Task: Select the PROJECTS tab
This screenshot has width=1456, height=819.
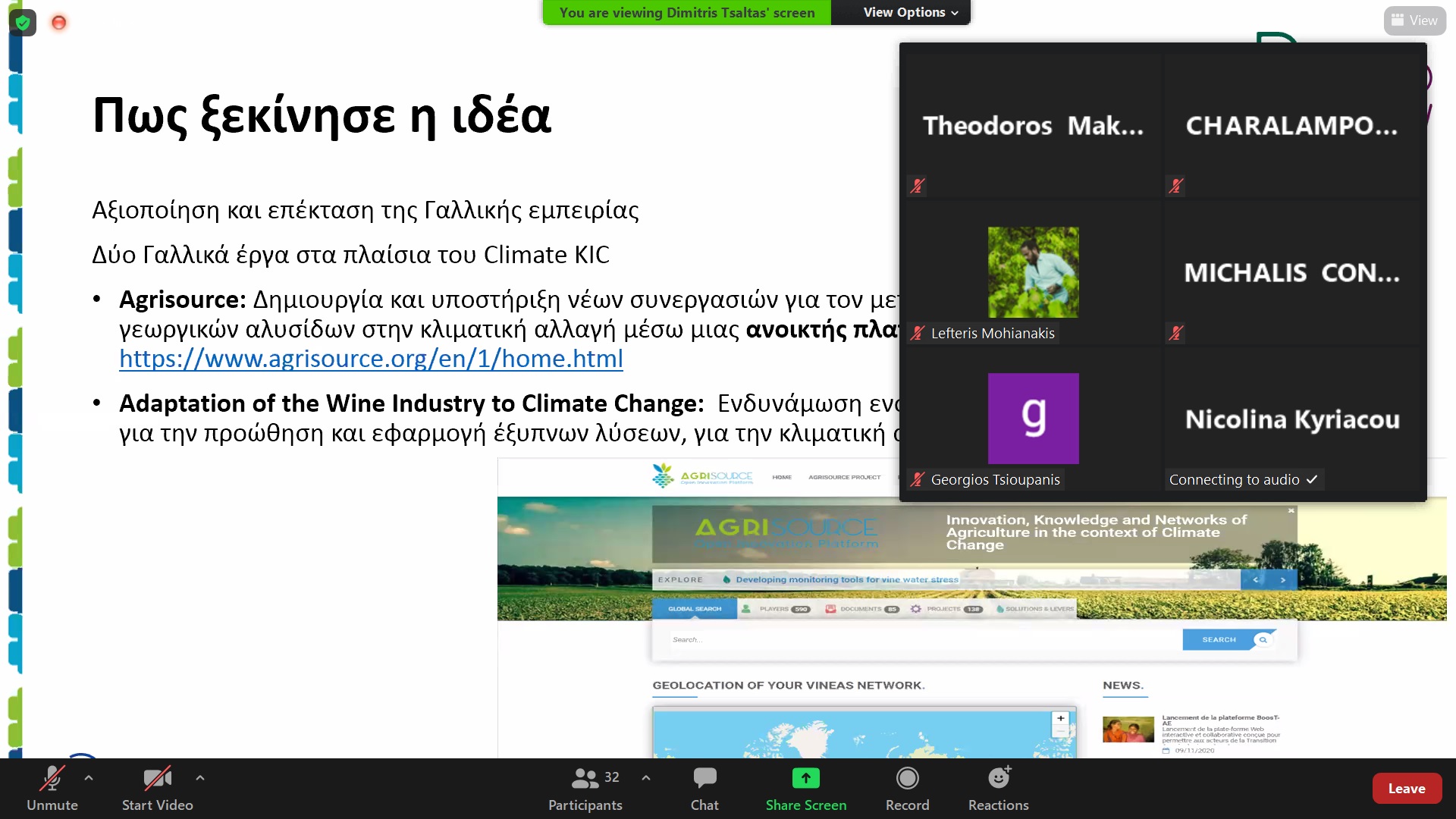Action: [x=946, y=609]
